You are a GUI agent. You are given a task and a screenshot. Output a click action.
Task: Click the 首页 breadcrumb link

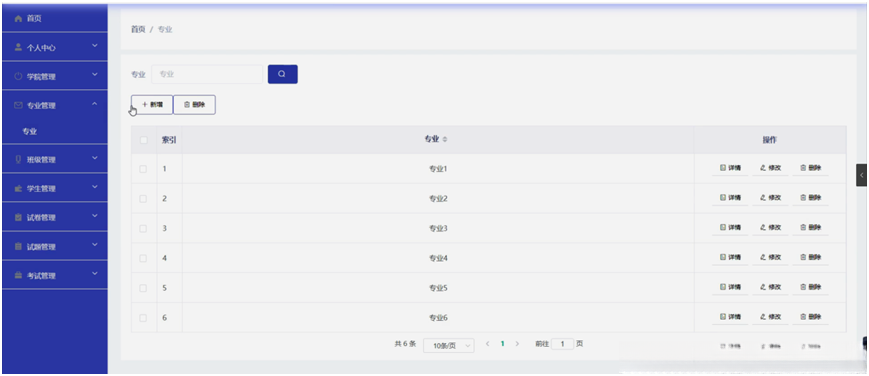tap(138, 29)
